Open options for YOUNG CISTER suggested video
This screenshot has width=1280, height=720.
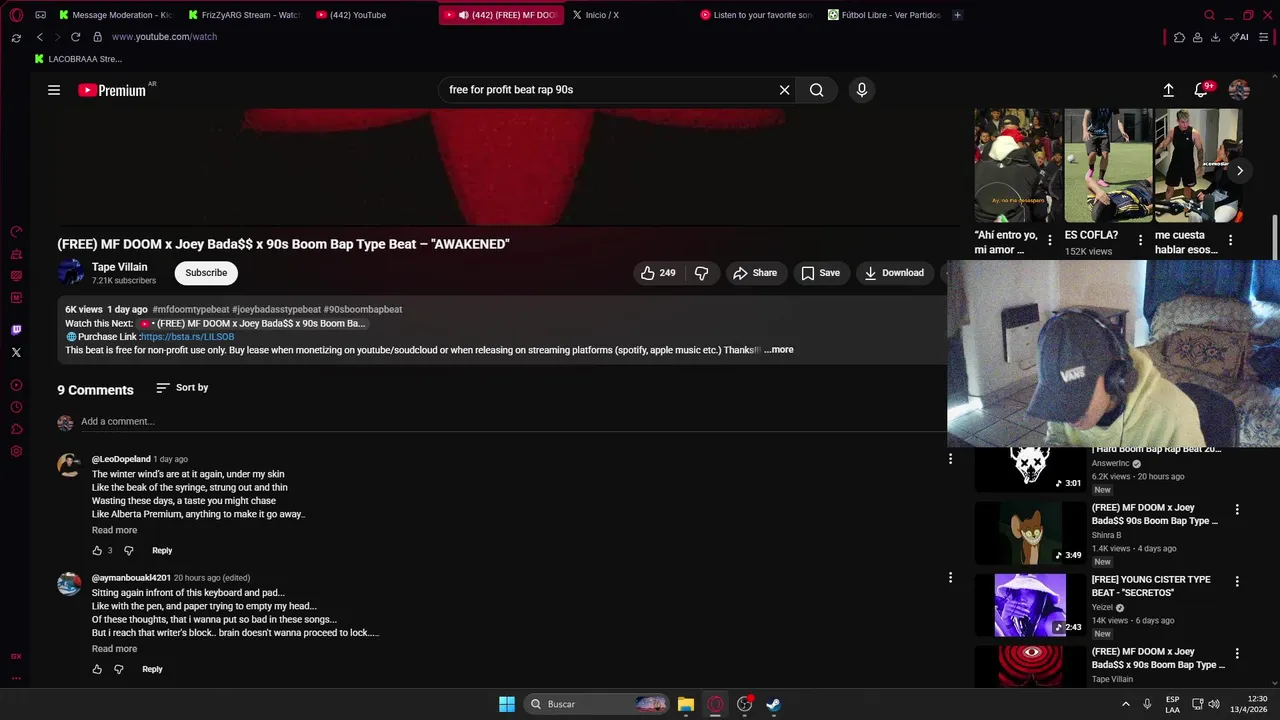(x=1237, y=582)
